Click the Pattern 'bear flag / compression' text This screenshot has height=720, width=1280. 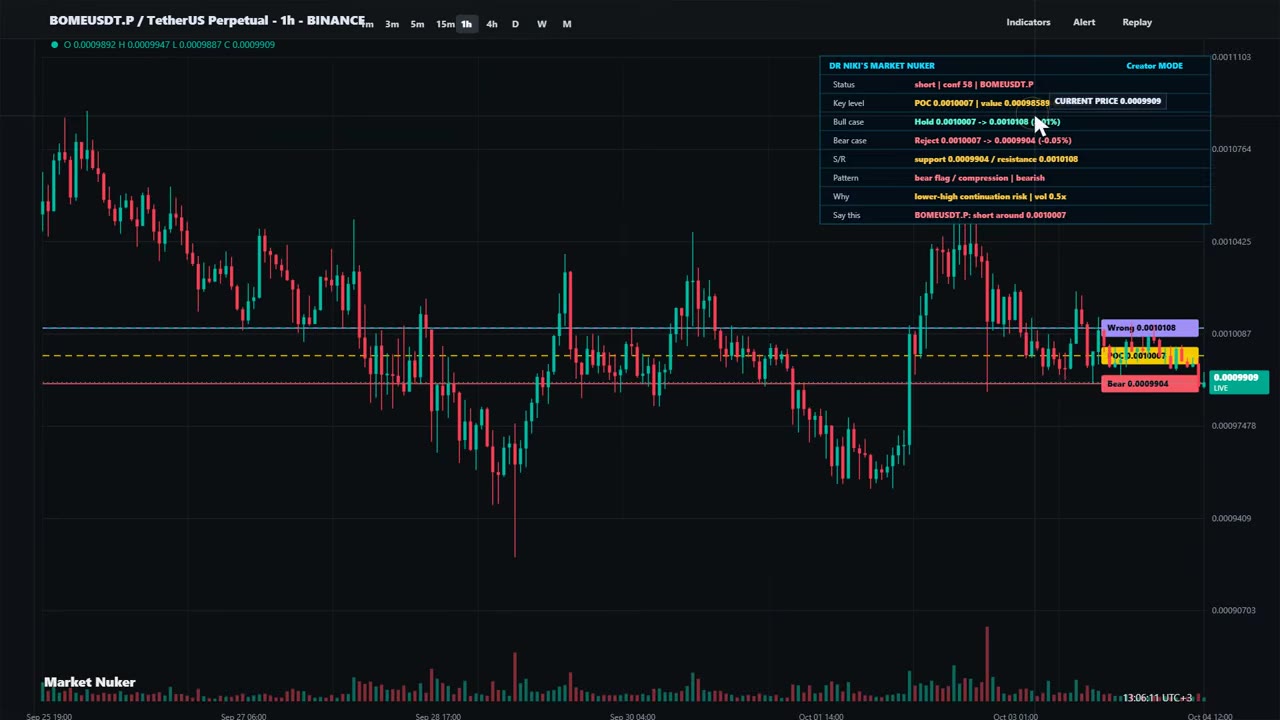click(979, 178)
